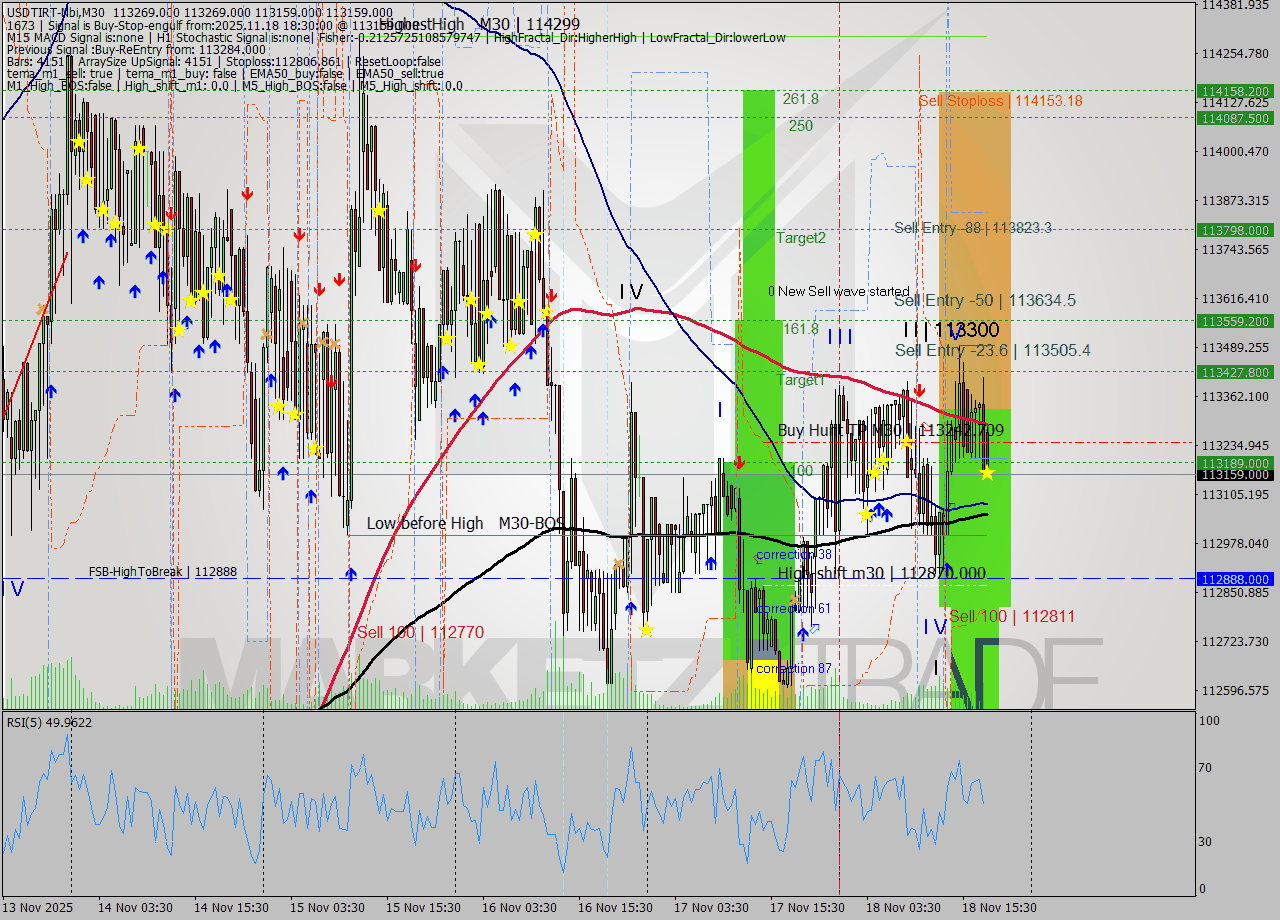Viewport: 1280px width, 920px height.
Task: Click the red sell arrow above the recent candles
Action: 920,390
